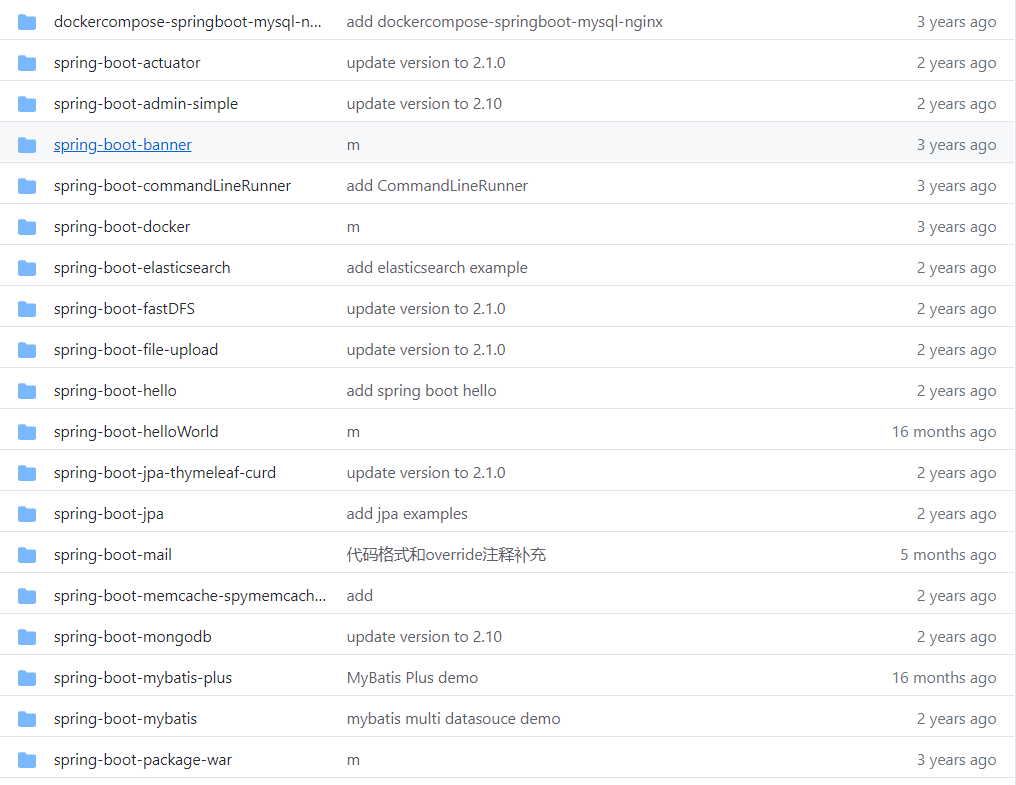Click the folder icon beside spring-boot-commandLineRunner
Screen dimensions: 1016x785
click(x=27, y=186)
